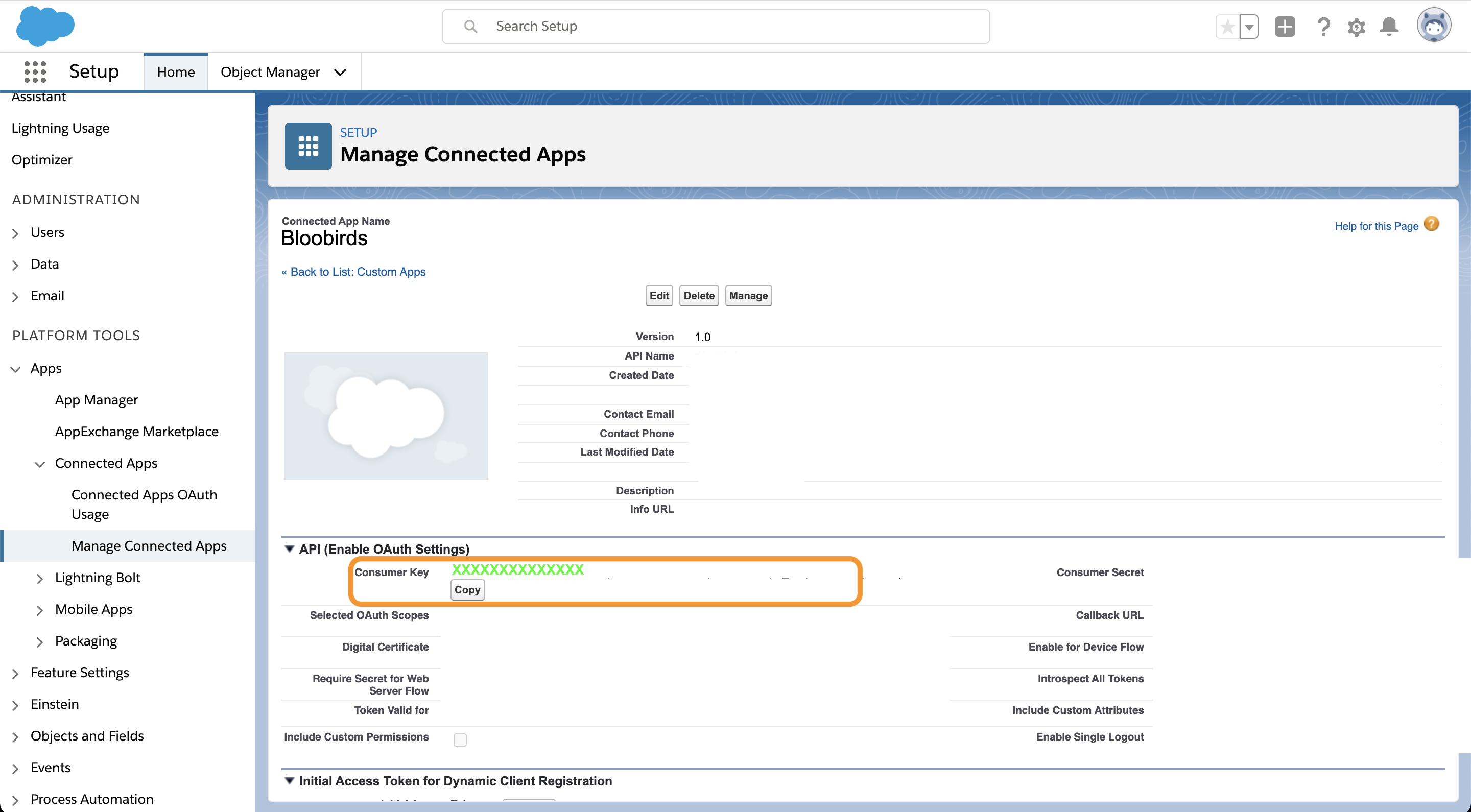Open the notifications bell
1471x812 pixels.
coord(1389,26)
